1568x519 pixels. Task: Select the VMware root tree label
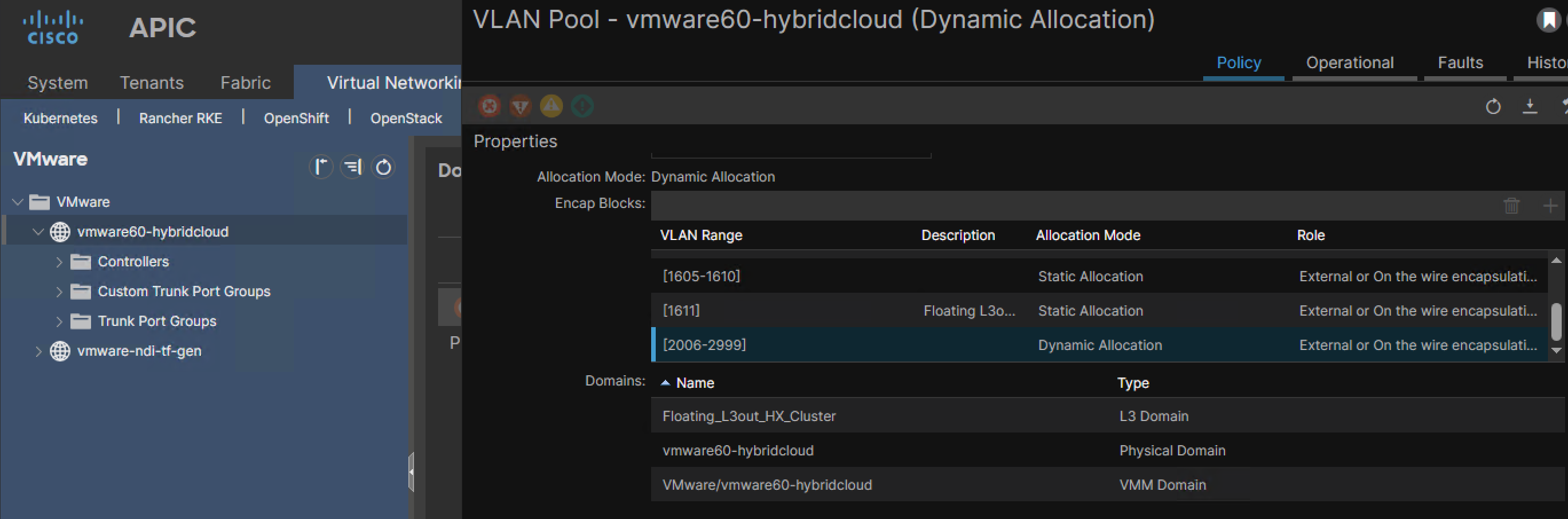coord(83,202)
